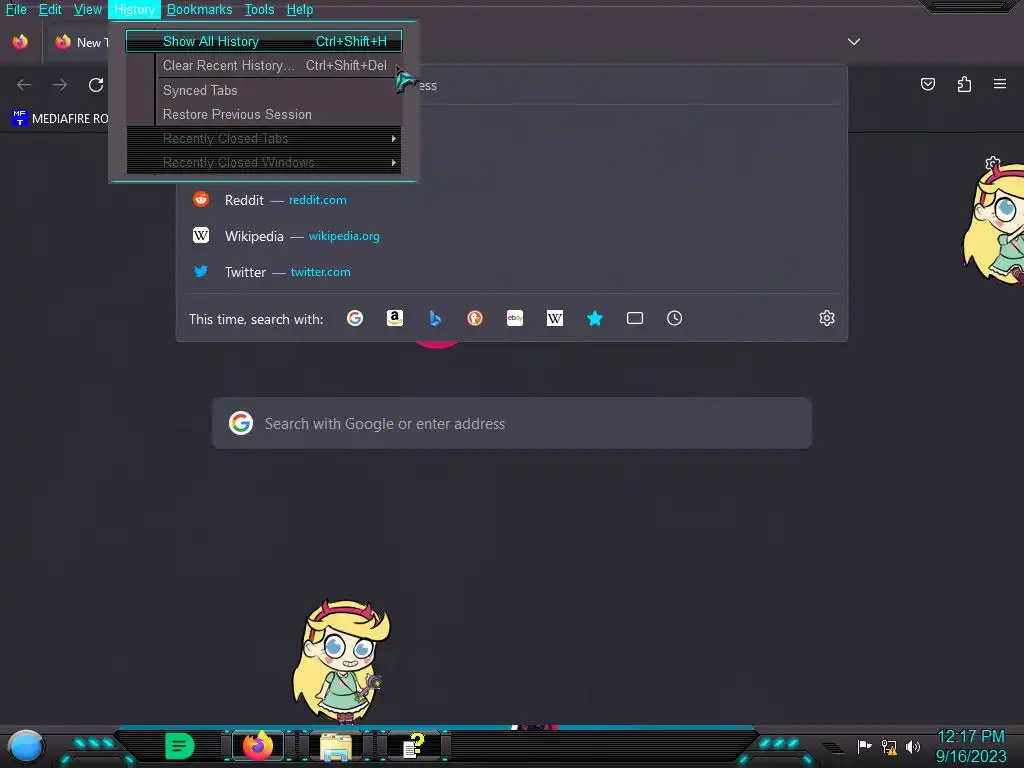
Task: Open the green chat taskbar app
Action: (180, 746)
